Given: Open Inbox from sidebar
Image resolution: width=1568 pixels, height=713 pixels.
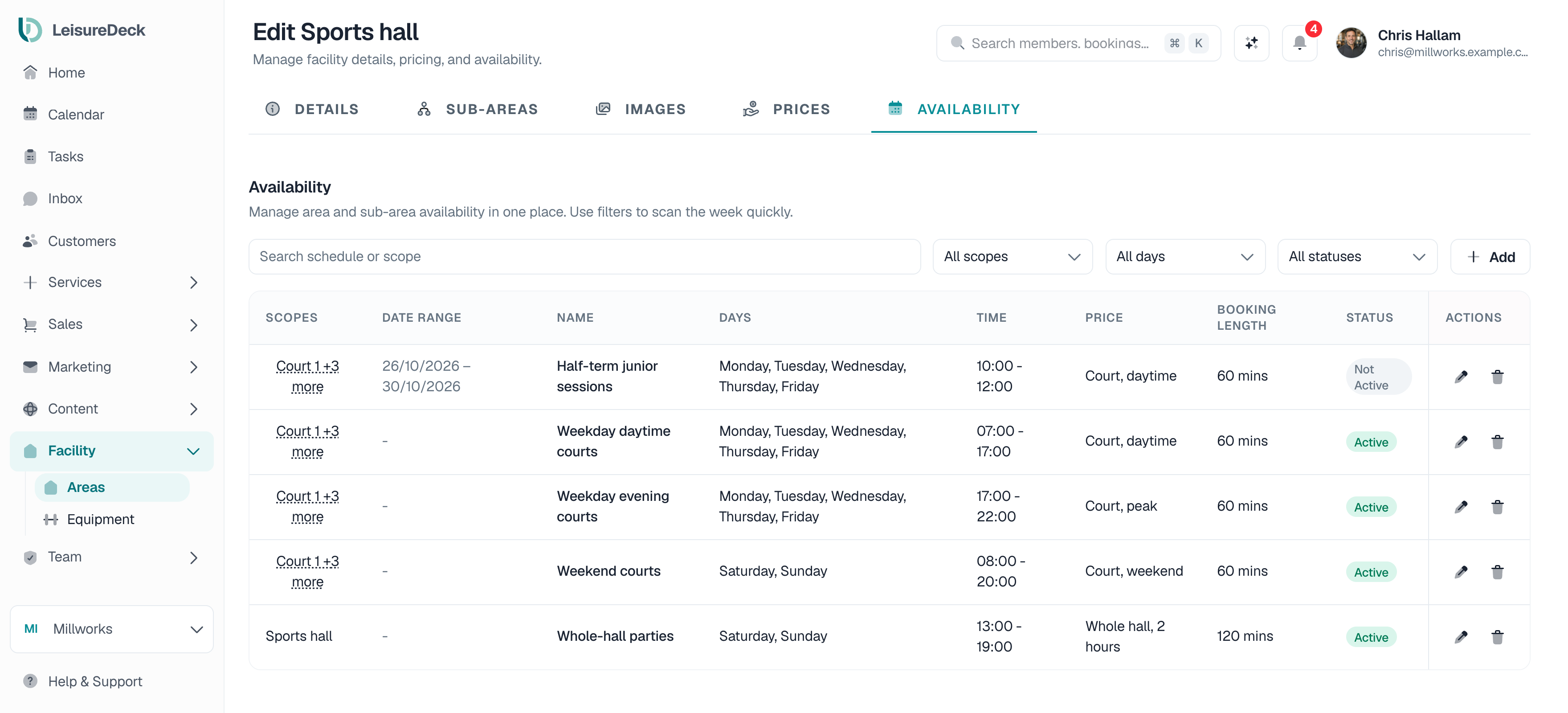Looking at the screenshot, I should 111,198.
